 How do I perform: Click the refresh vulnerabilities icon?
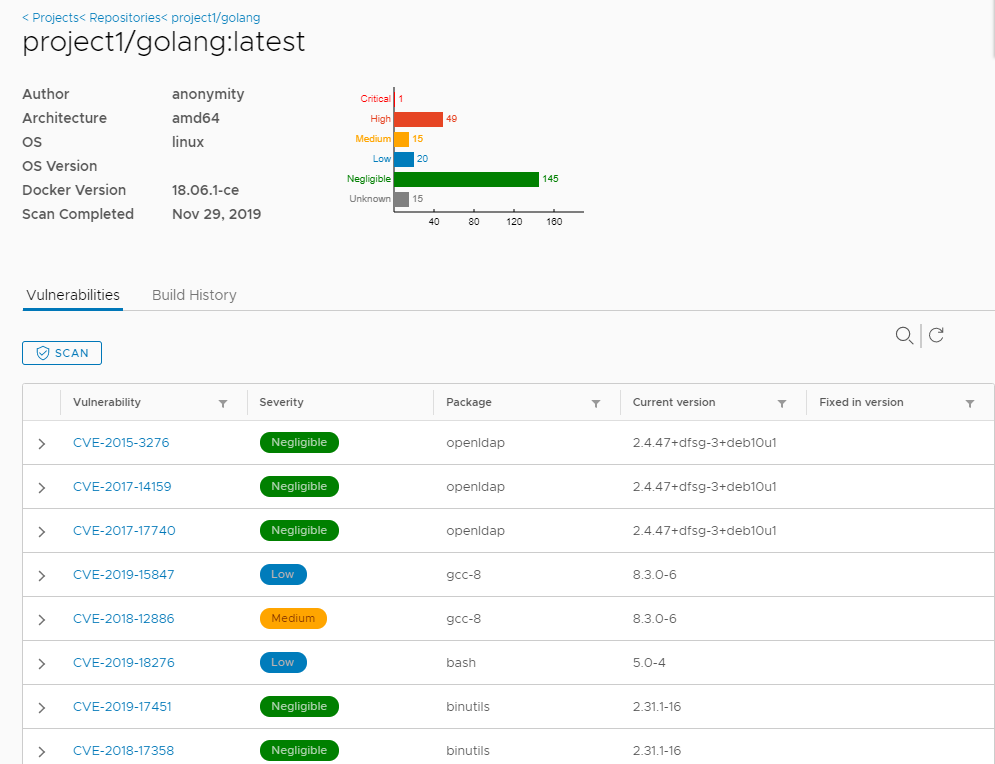click(936, 336)
